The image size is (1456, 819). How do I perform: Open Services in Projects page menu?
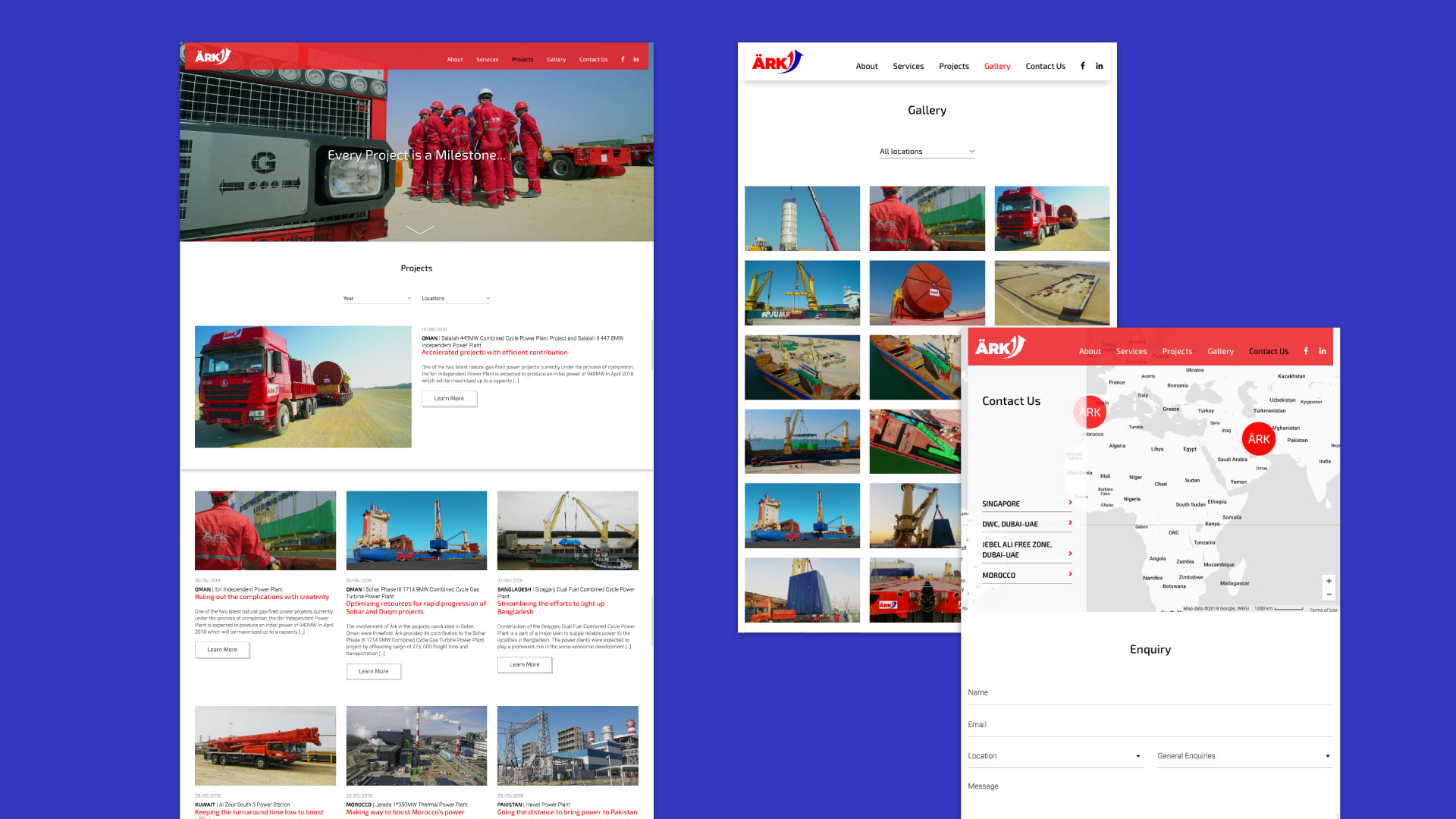[487, 59]
